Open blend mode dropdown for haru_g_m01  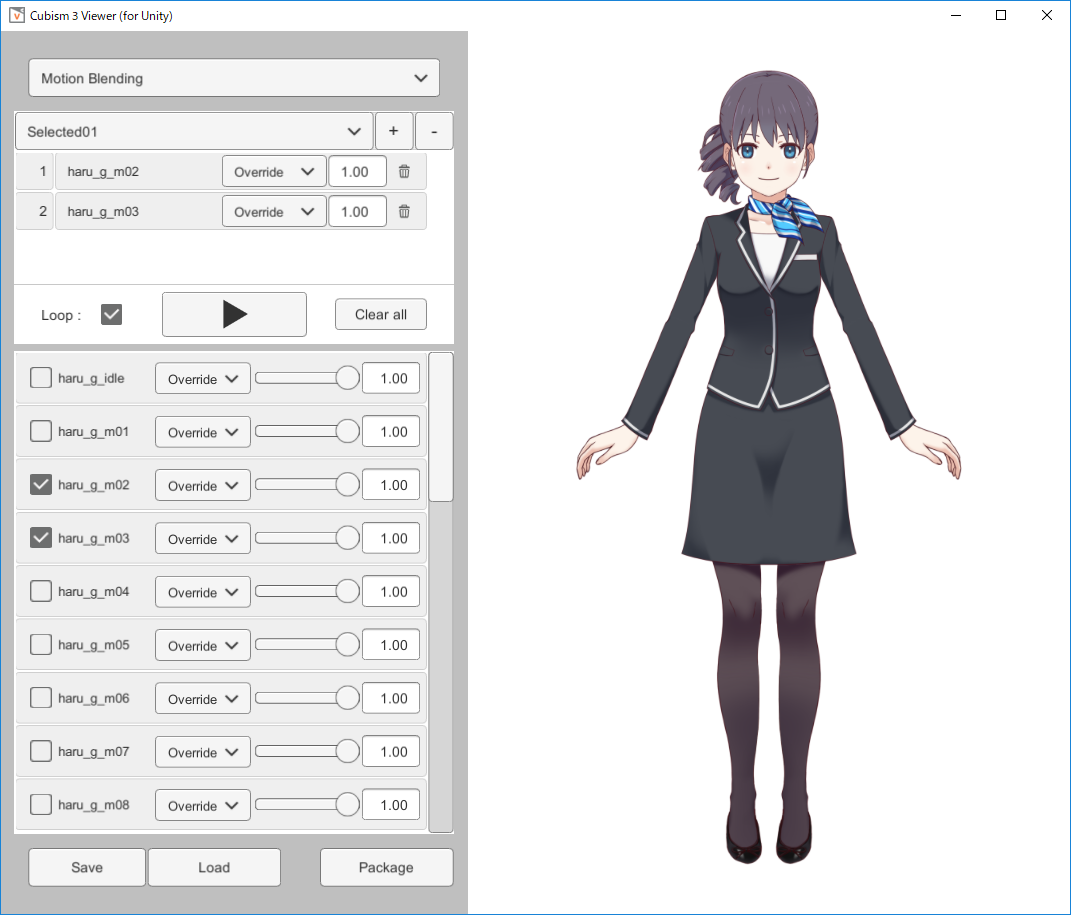[x=203, y=432]
